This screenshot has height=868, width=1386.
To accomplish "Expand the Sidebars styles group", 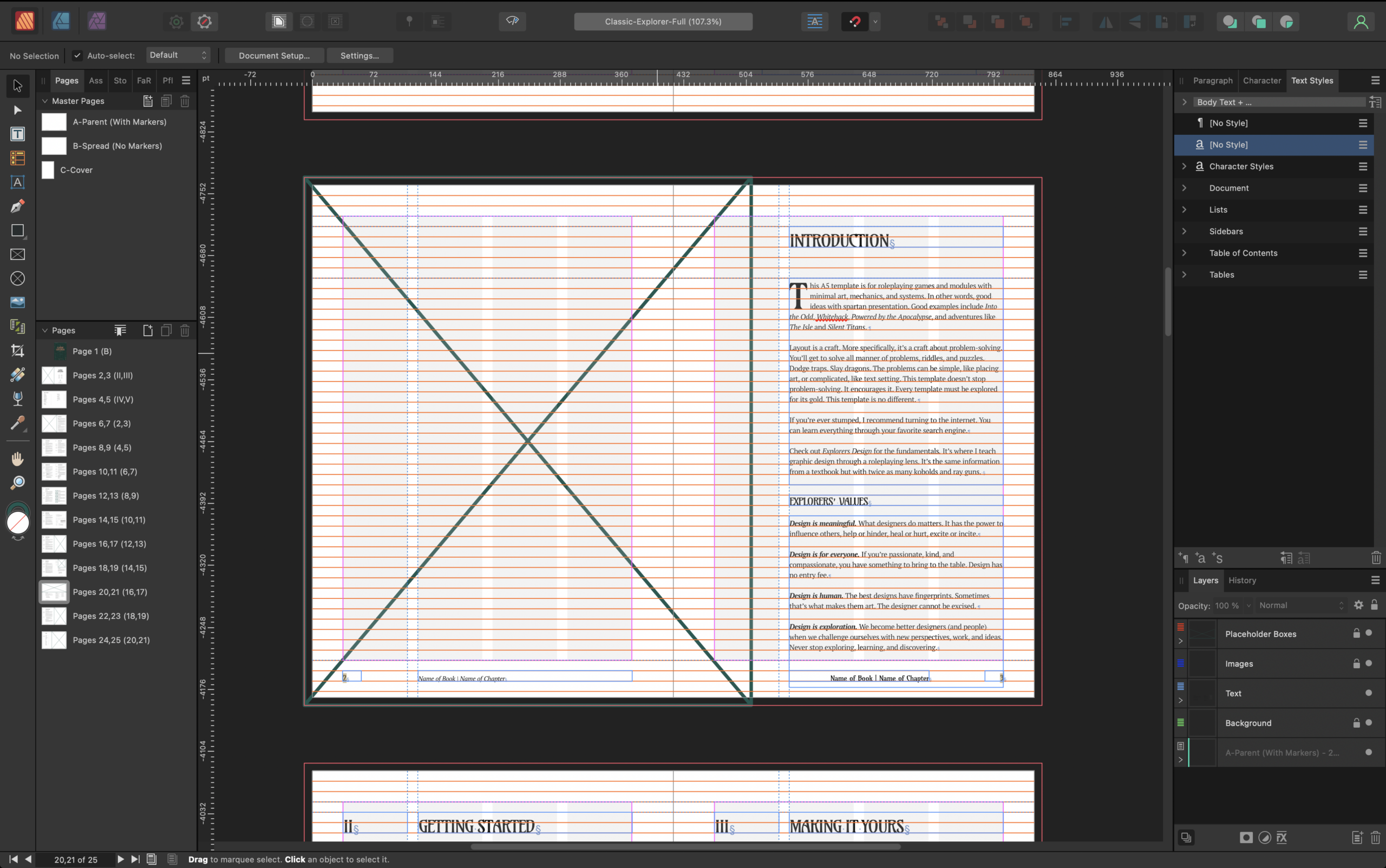I will [1184, 231].
